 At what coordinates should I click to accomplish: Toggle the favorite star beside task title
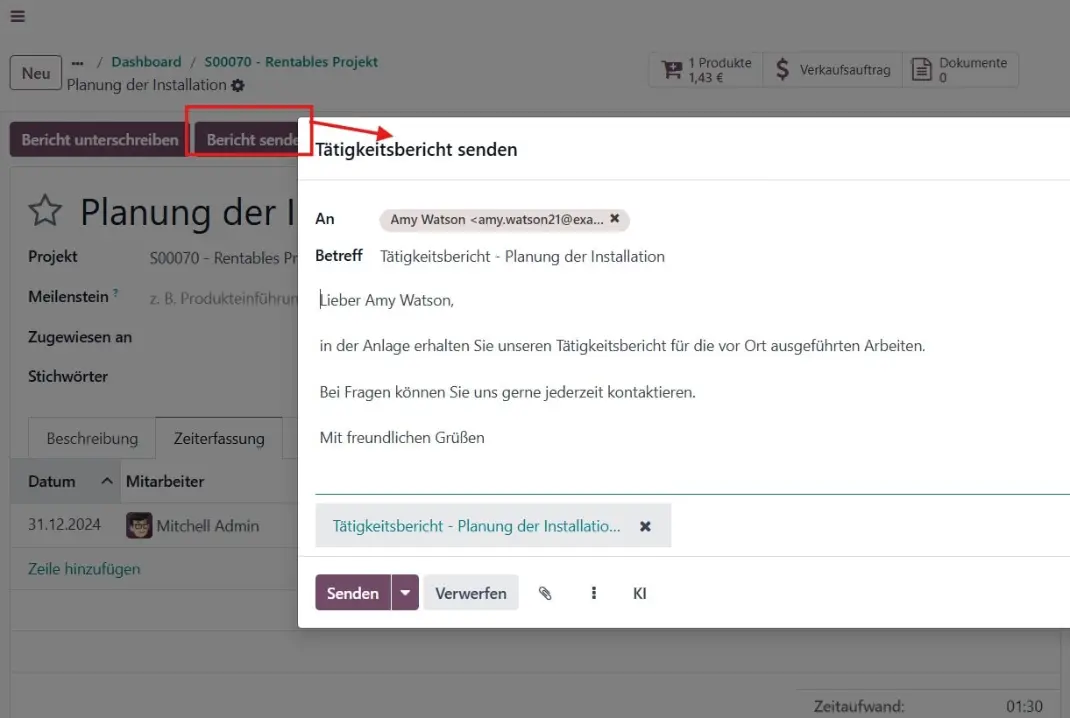pos(45,211)
